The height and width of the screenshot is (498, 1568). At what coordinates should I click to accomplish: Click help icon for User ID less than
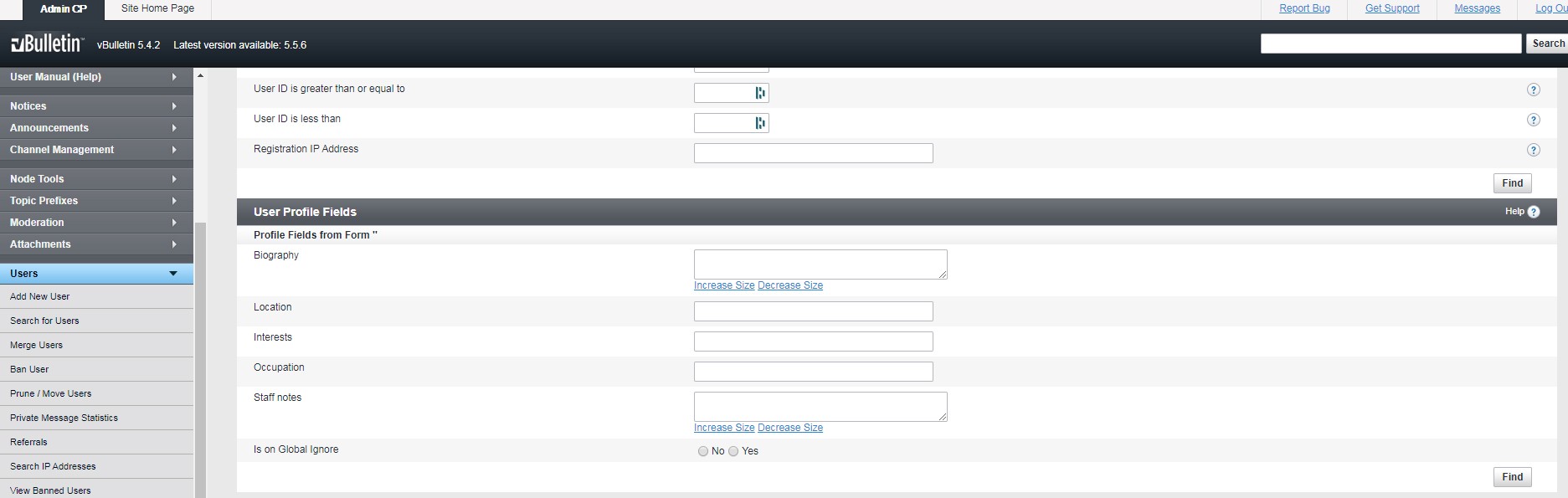(1533, 121)
